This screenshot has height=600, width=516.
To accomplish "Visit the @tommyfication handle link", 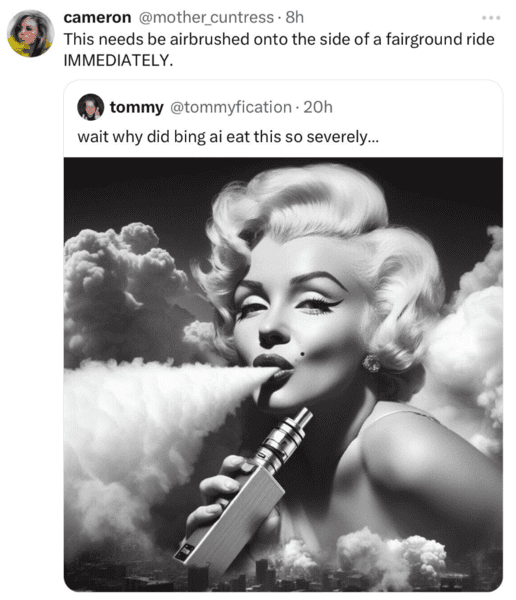I will (230, 107).
